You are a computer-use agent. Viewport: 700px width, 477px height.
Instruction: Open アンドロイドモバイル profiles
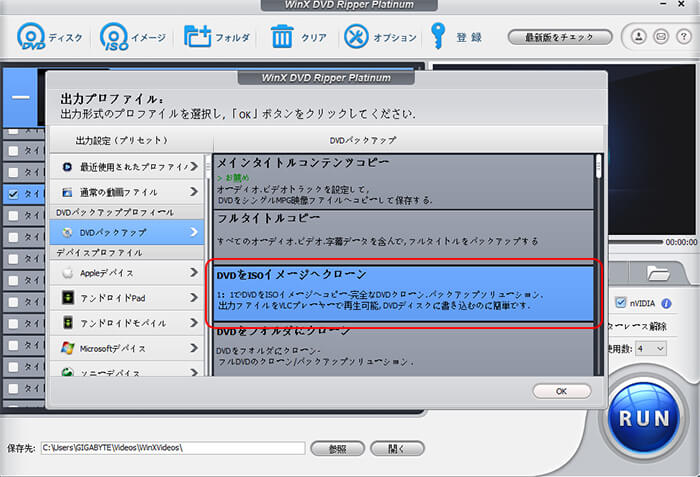point(127,322)
